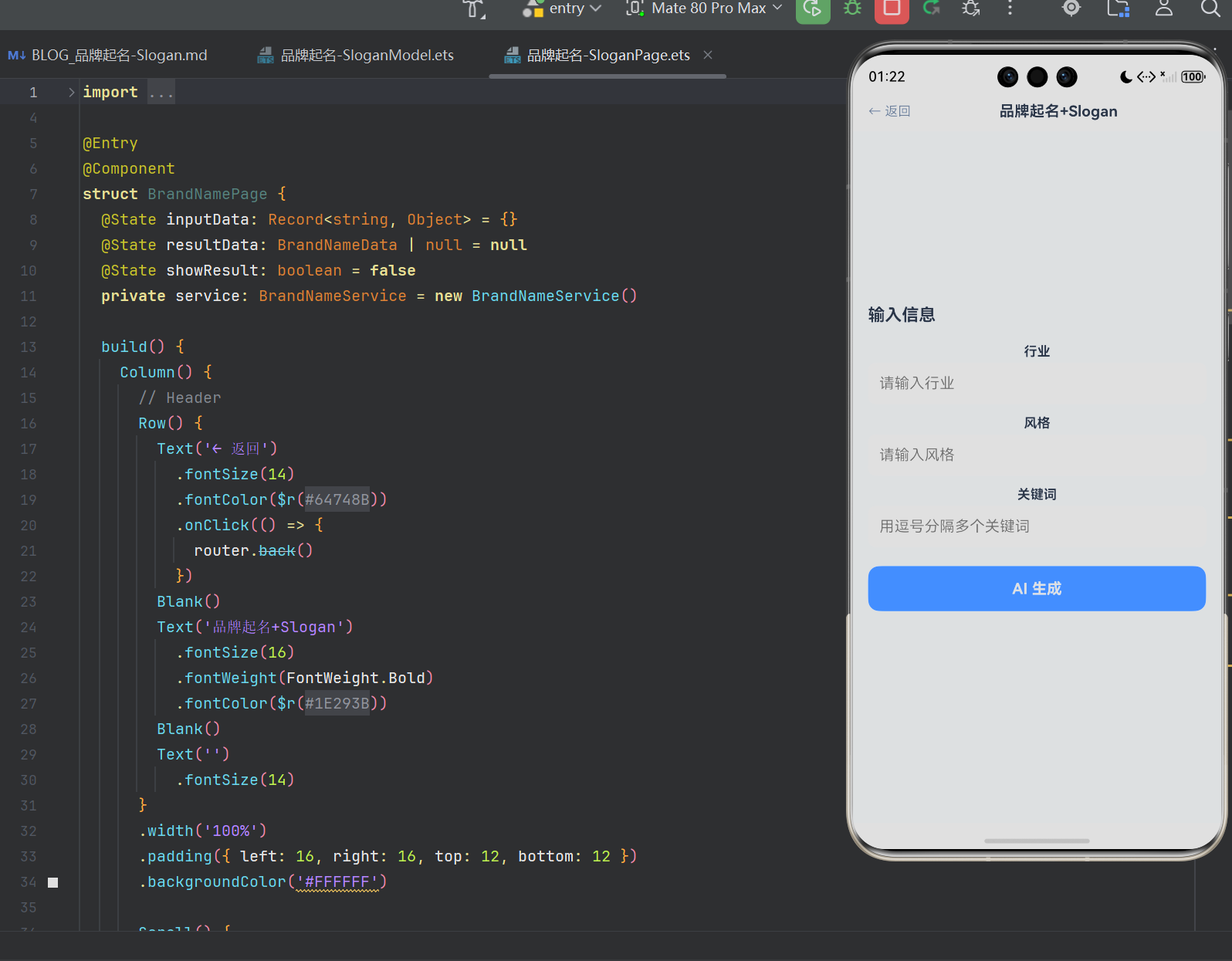Click the struct name BrandNamePage

[208, 195]
